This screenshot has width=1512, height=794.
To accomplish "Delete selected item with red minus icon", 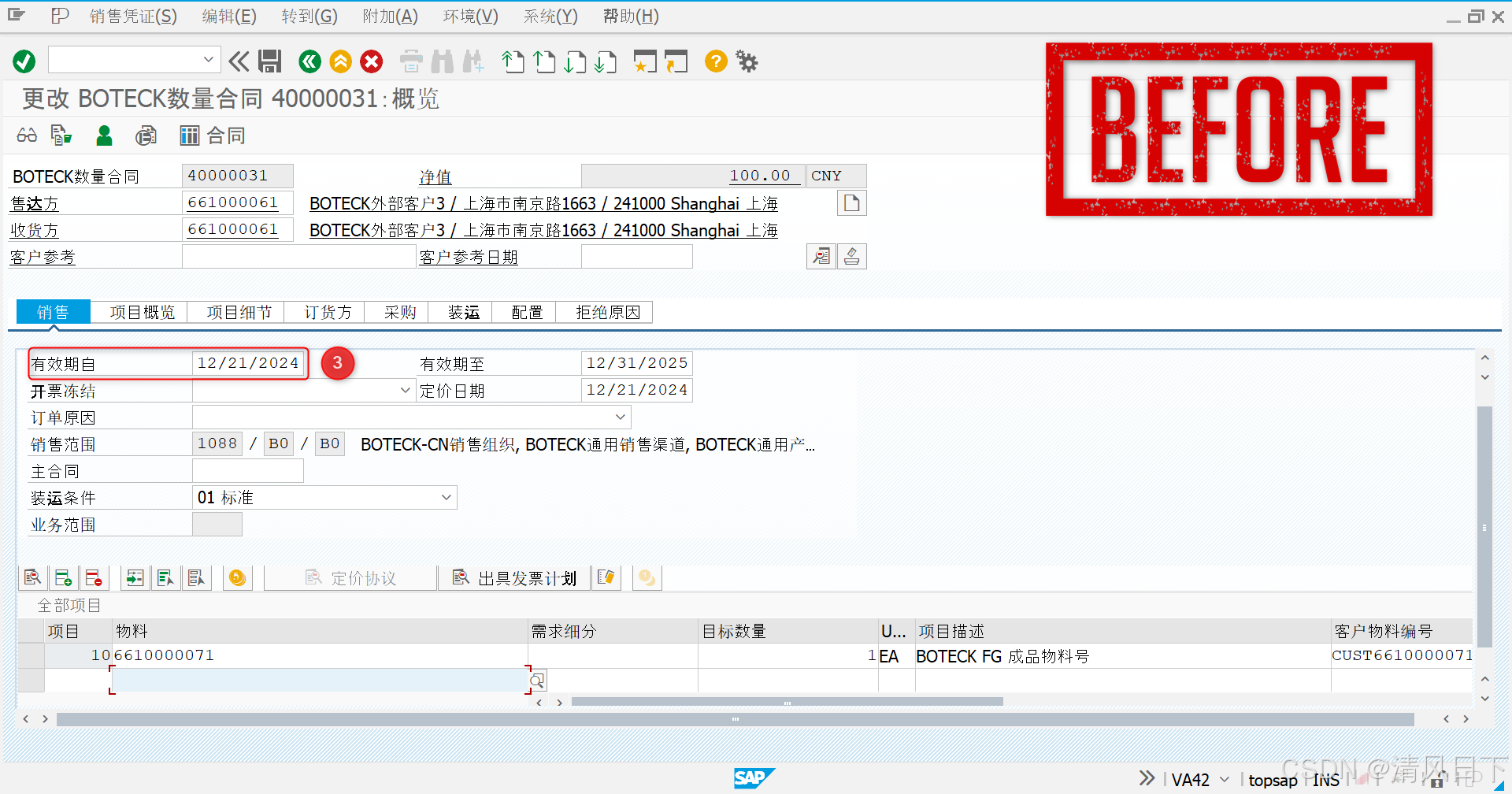I will (x=94, y=577).
